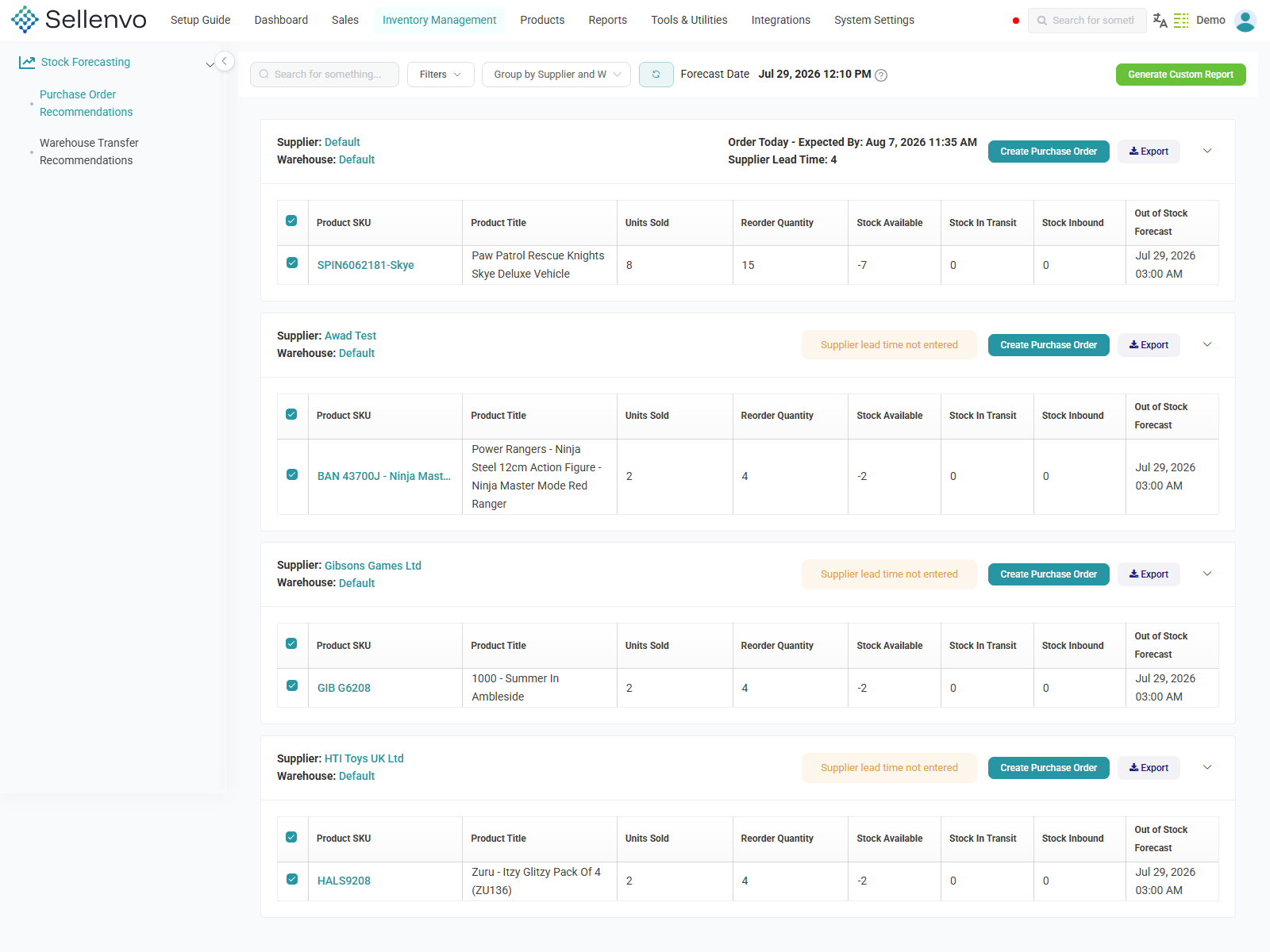
Task: Export the Default supplier group
Action: tap(1149, 152)
